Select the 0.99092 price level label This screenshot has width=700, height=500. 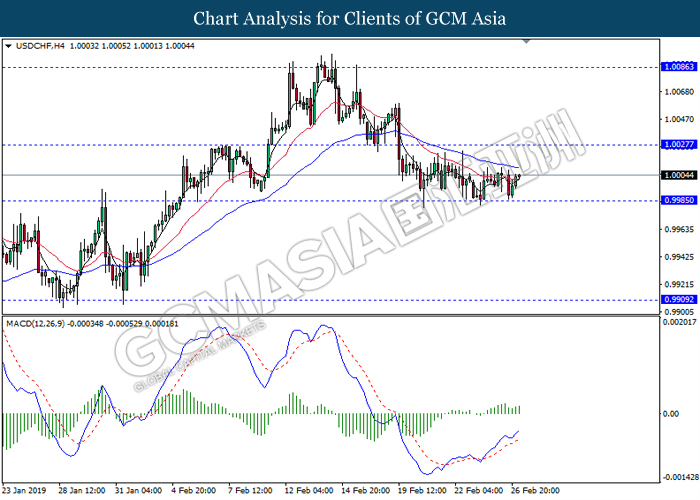679,300
